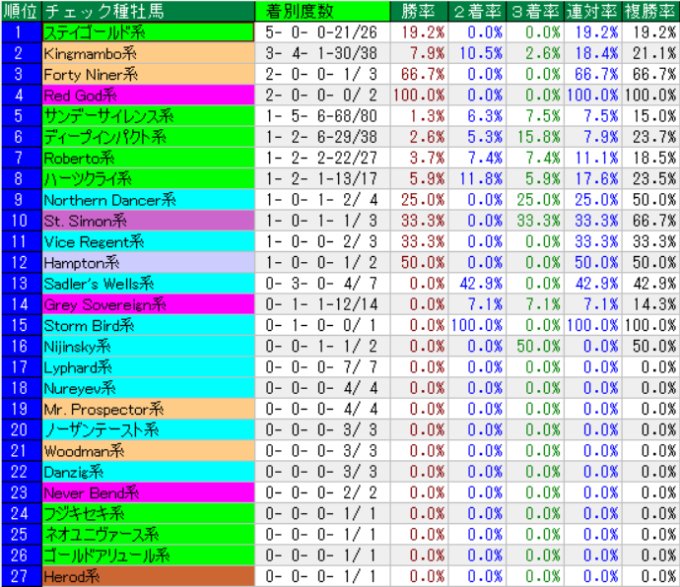Viewport: 680px width, 587px height.
Task: Click the record 3- 4- 1-30/38
Action: click(x=321, y=53)
